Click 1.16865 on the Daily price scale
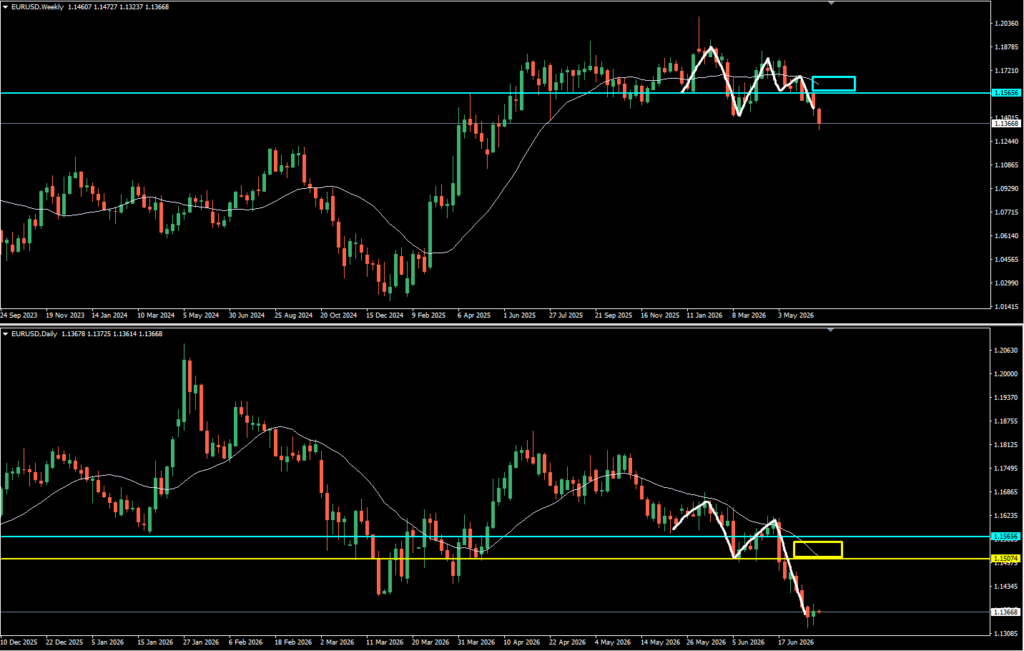 tap(1006, 492)
